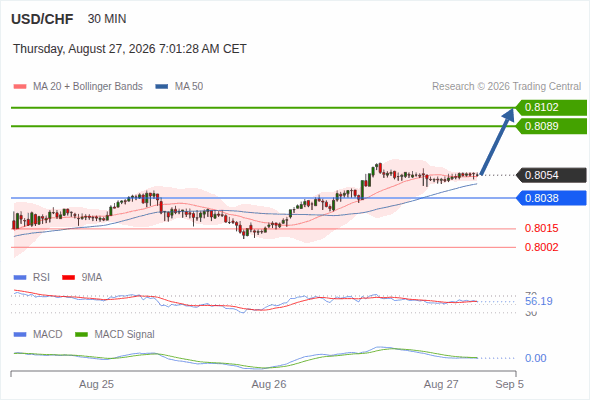Click the Aug 26 date axis label
The height and width of the screenshot is (400, 590).
pyautogui.click(x=269, y=385)
